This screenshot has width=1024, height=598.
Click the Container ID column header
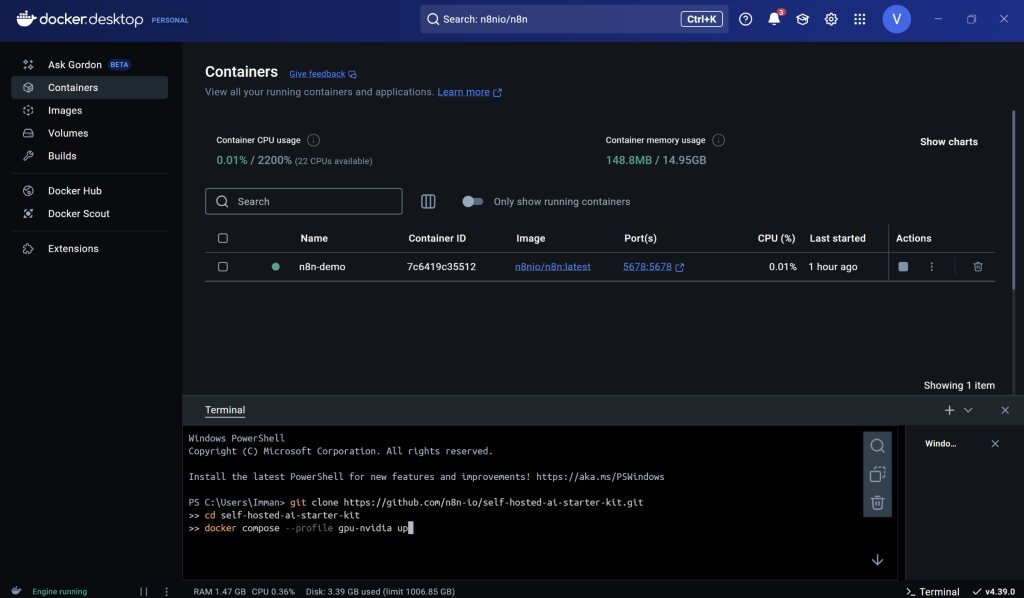(x=437, y=238)
